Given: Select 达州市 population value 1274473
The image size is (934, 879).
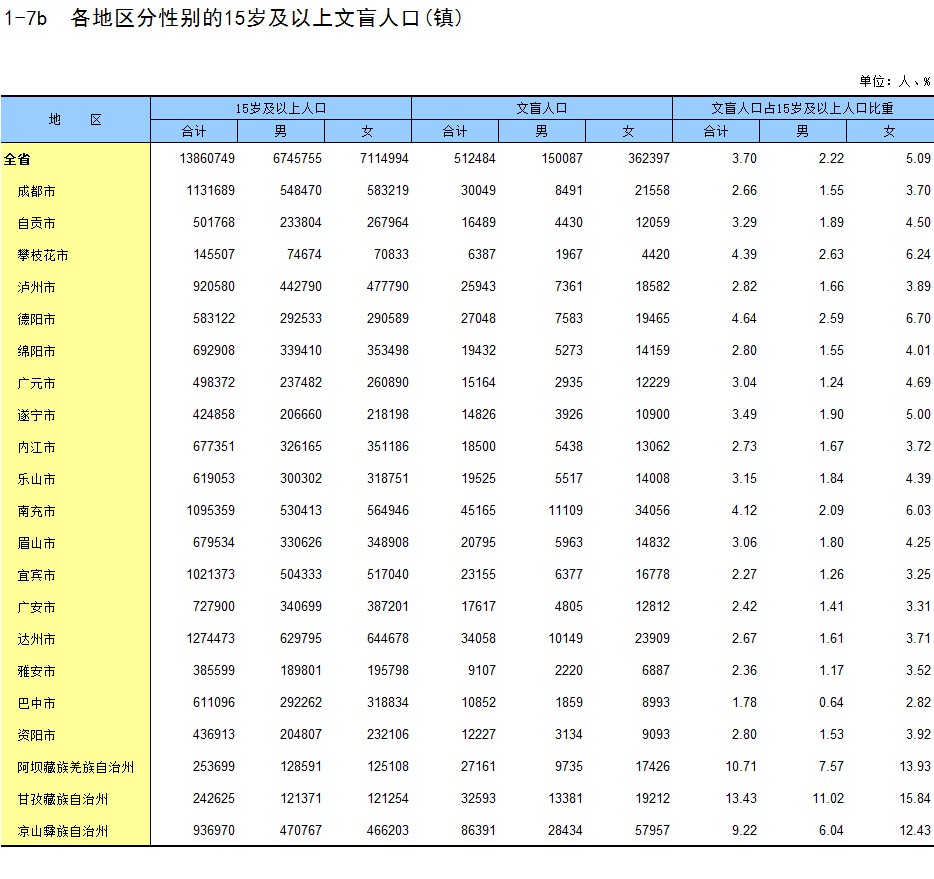Looking at the screenshot, I should (x=210, y=638).
